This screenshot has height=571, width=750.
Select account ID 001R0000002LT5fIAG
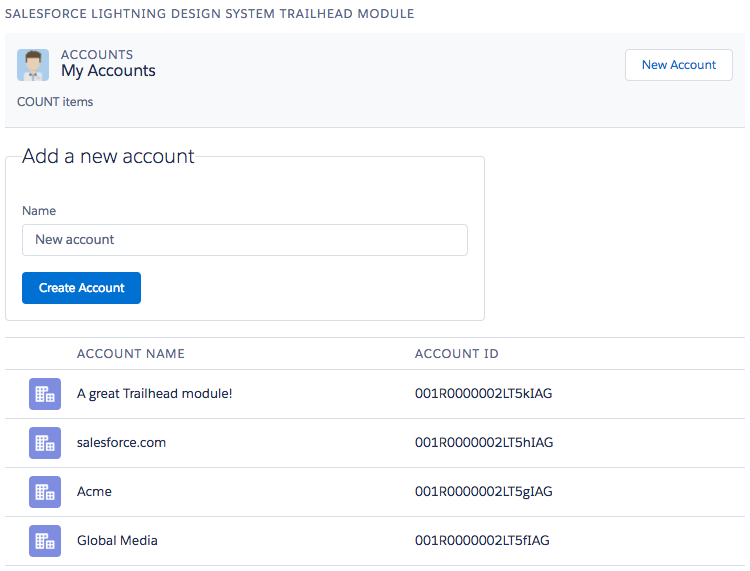point(482,540)
